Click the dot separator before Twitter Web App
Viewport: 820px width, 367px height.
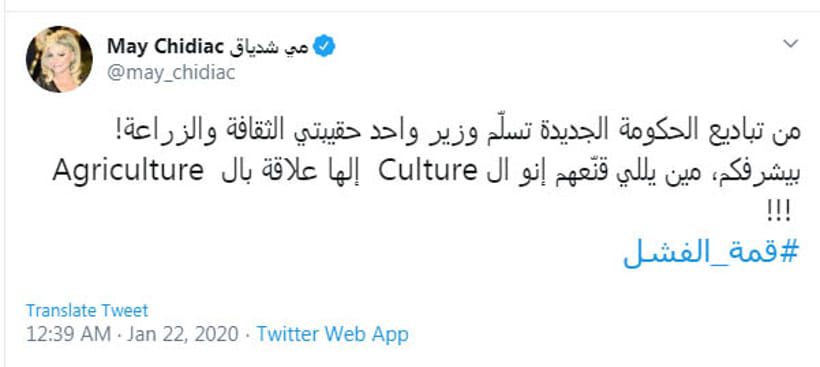pos(247,335)
